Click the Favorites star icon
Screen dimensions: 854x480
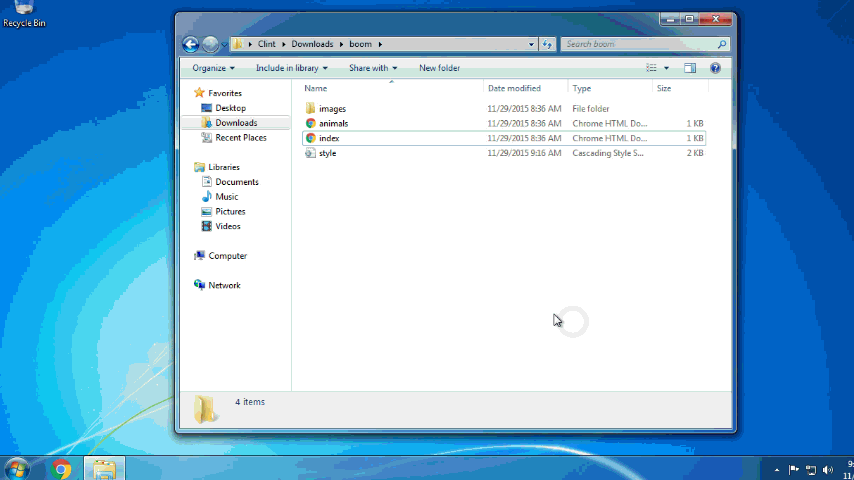pos(199,93)
